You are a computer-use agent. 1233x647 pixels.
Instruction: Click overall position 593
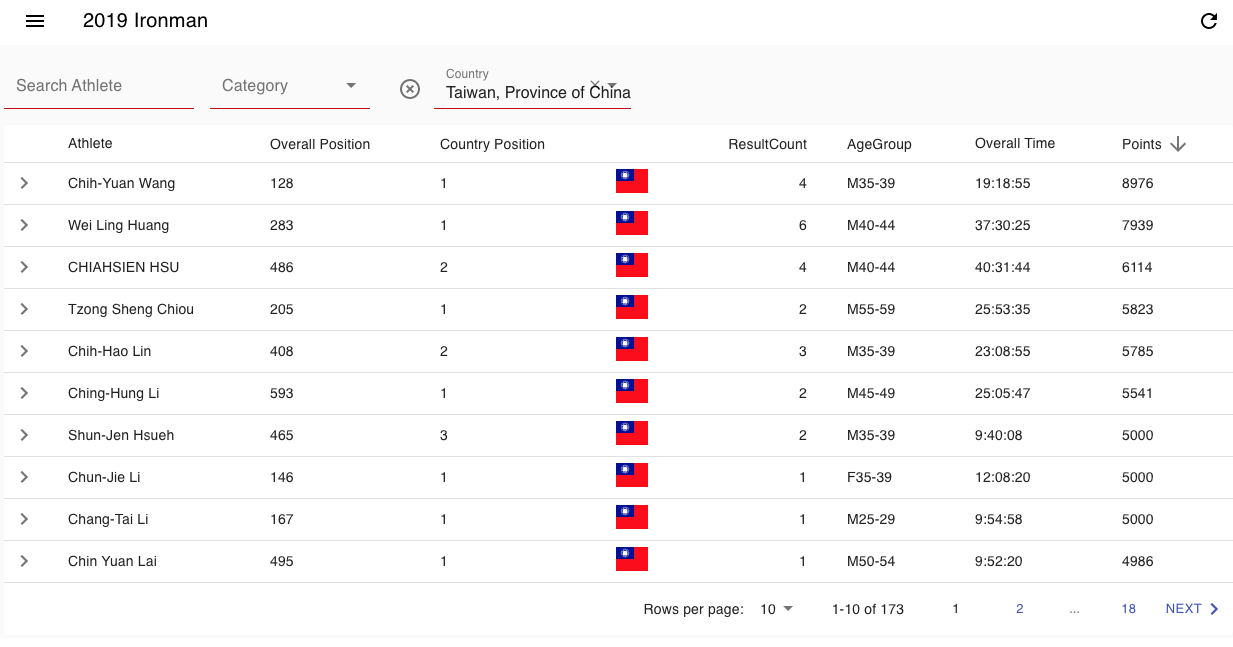point(282,393)
